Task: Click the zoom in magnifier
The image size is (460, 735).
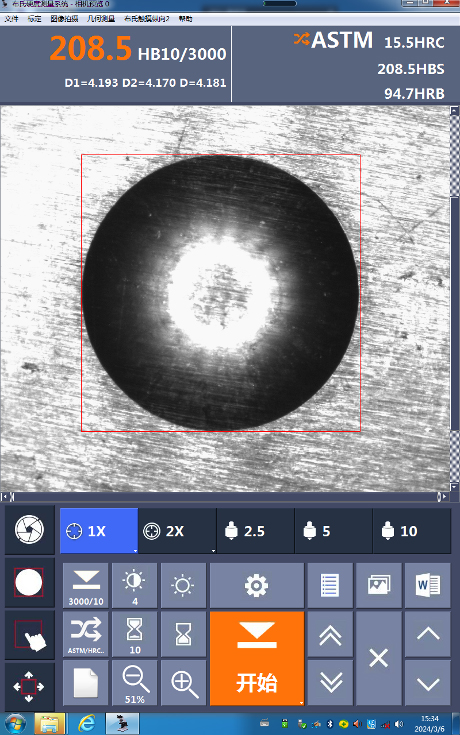Action: pos(183,683)
